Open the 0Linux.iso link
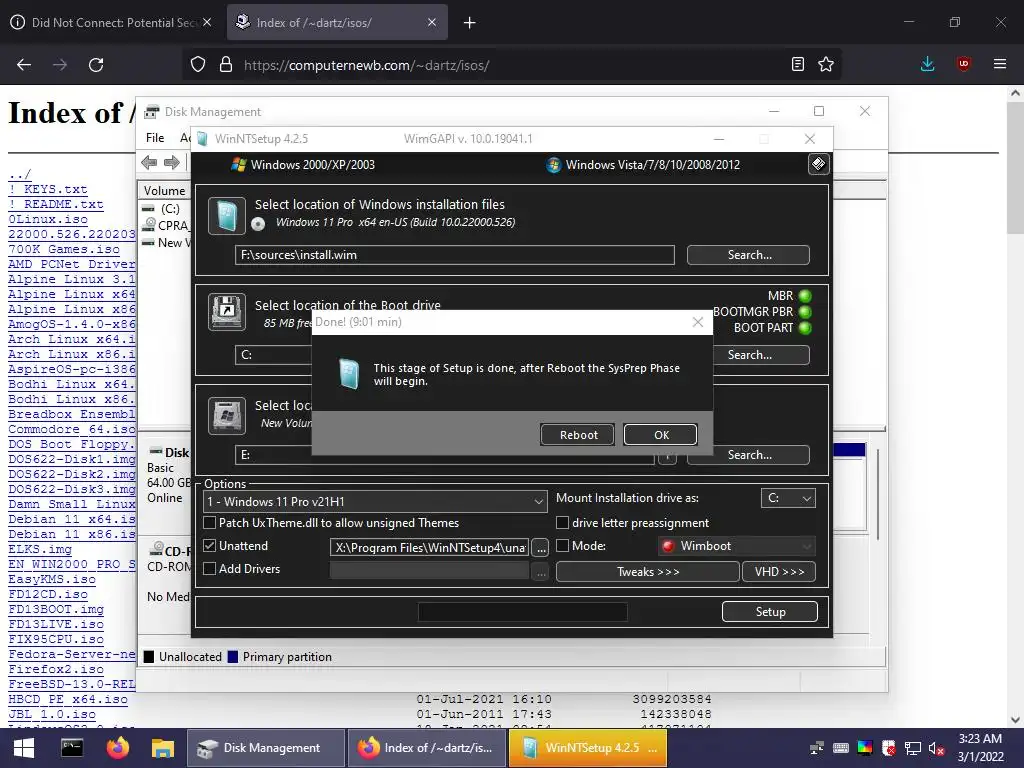Viewport: 1024px width, 768px height. [x=47, y=219]
